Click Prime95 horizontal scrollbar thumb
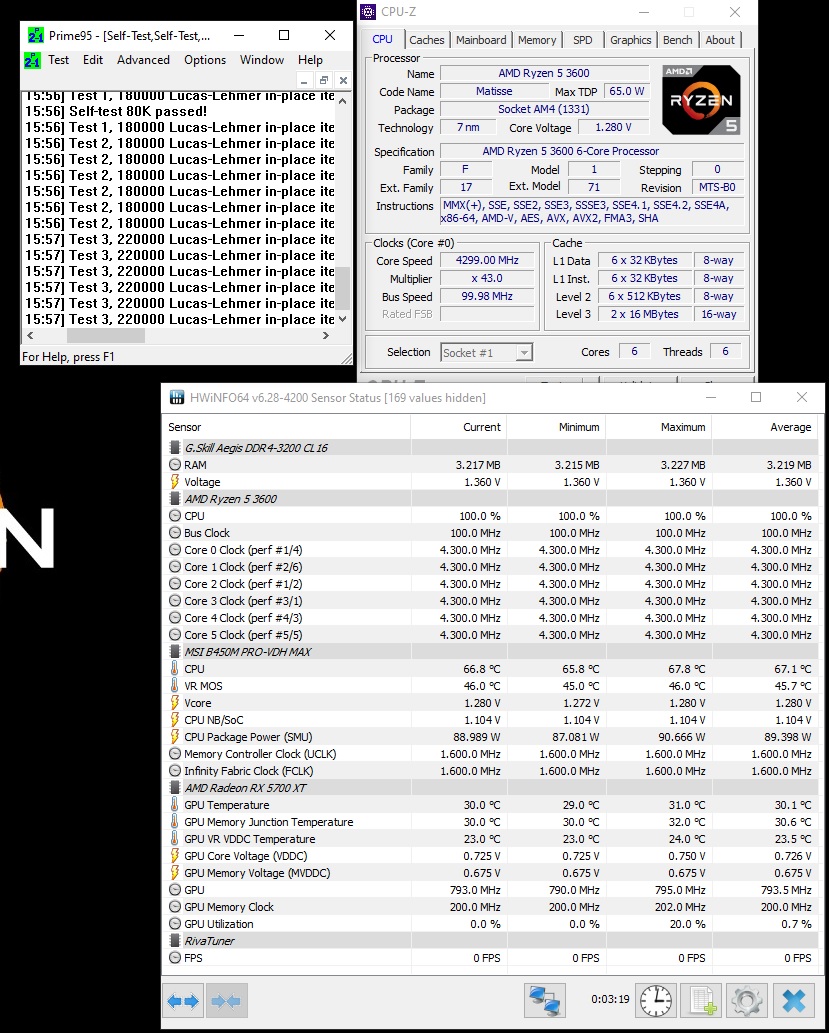The width and height of the screenshot is (829, 1033). [106, 335]
